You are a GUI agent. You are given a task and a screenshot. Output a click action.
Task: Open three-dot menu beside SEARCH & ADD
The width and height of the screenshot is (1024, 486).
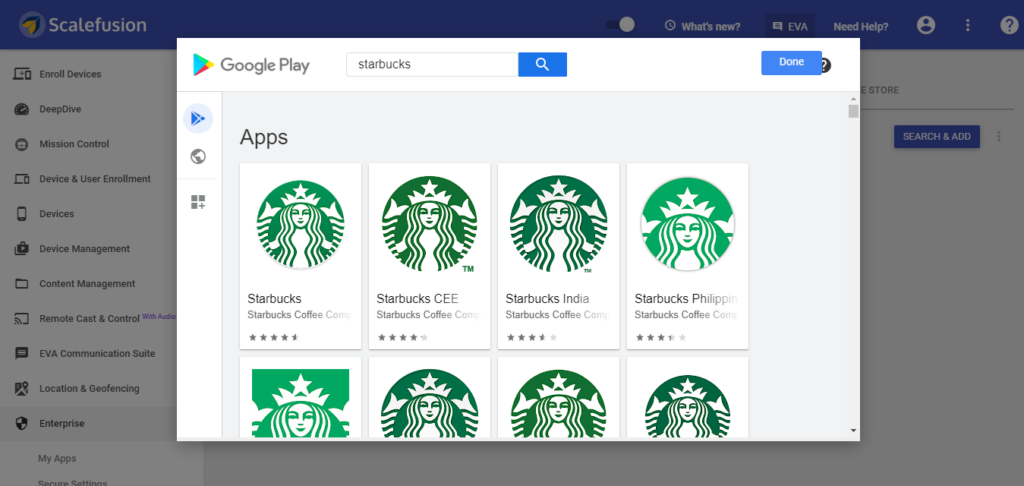coord(999,137)
